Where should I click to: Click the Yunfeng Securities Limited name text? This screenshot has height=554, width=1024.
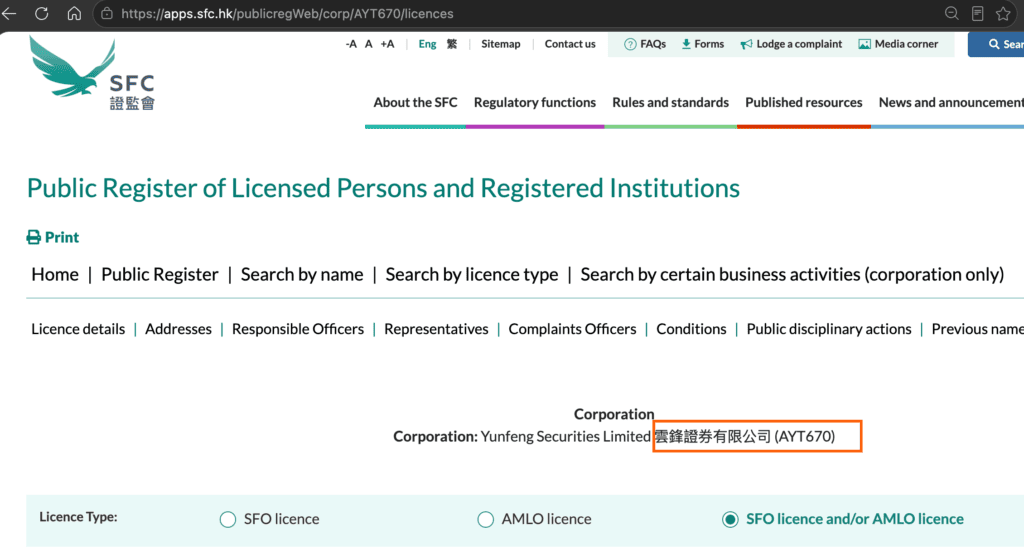566,436
